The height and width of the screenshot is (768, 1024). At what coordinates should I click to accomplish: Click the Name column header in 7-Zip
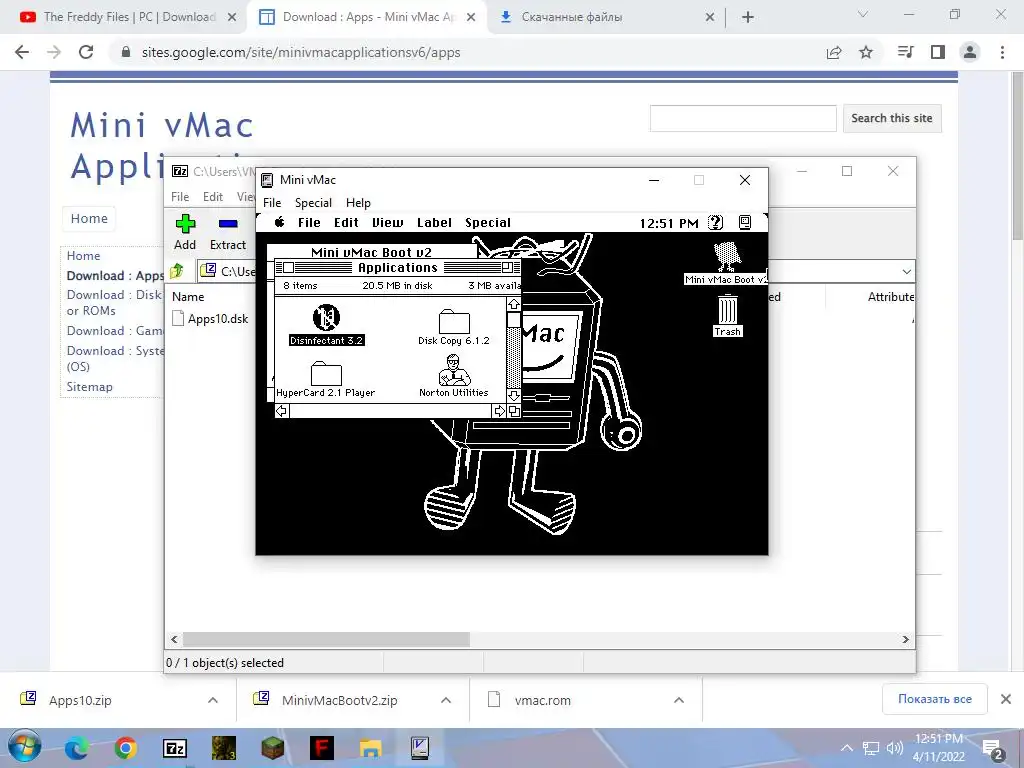(x=188, y=296)
